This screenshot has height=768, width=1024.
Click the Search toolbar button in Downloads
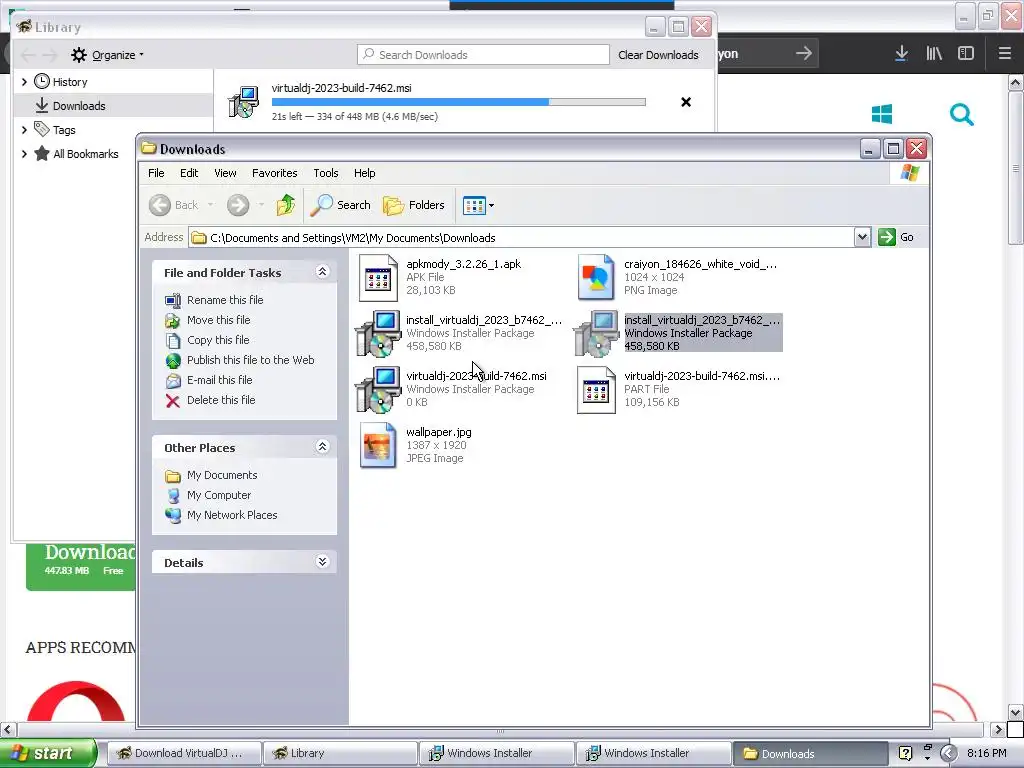click(340, 205)
